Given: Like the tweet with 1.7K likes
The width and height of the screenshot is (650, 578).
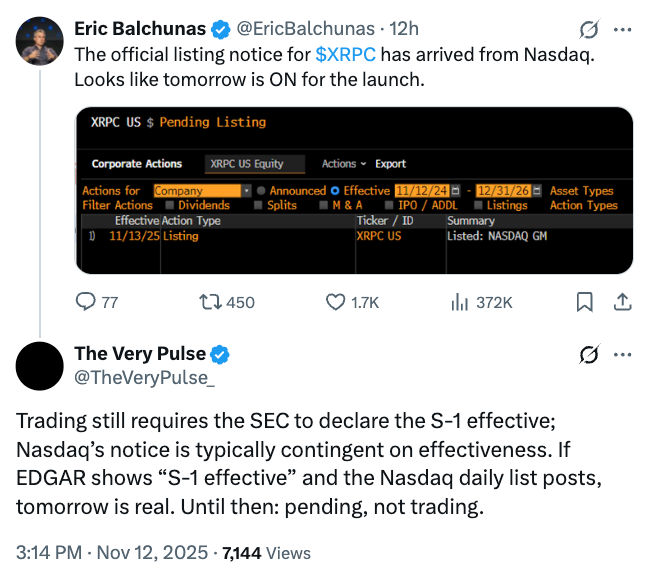Looking at the screenshot, I should (x=337, y=302).
